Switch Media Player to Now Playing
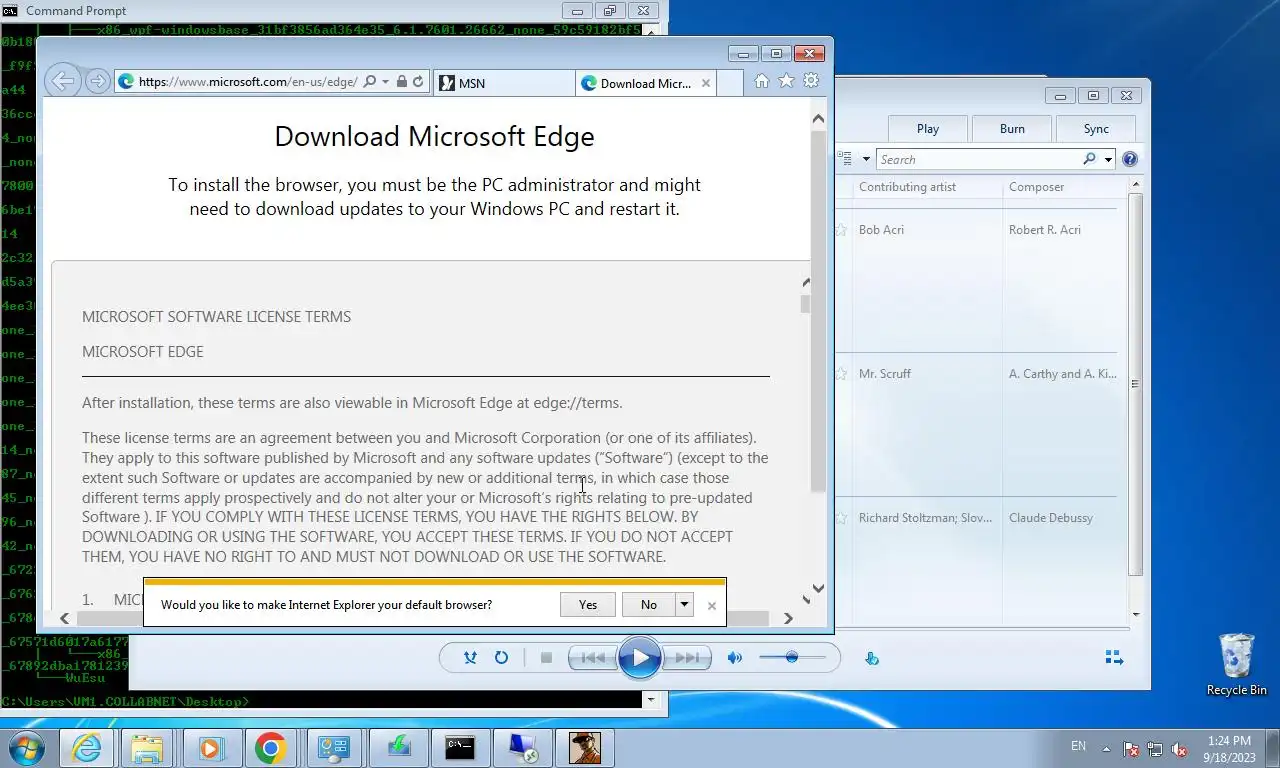This screenshot has width=1280, height=768. 1114,657
